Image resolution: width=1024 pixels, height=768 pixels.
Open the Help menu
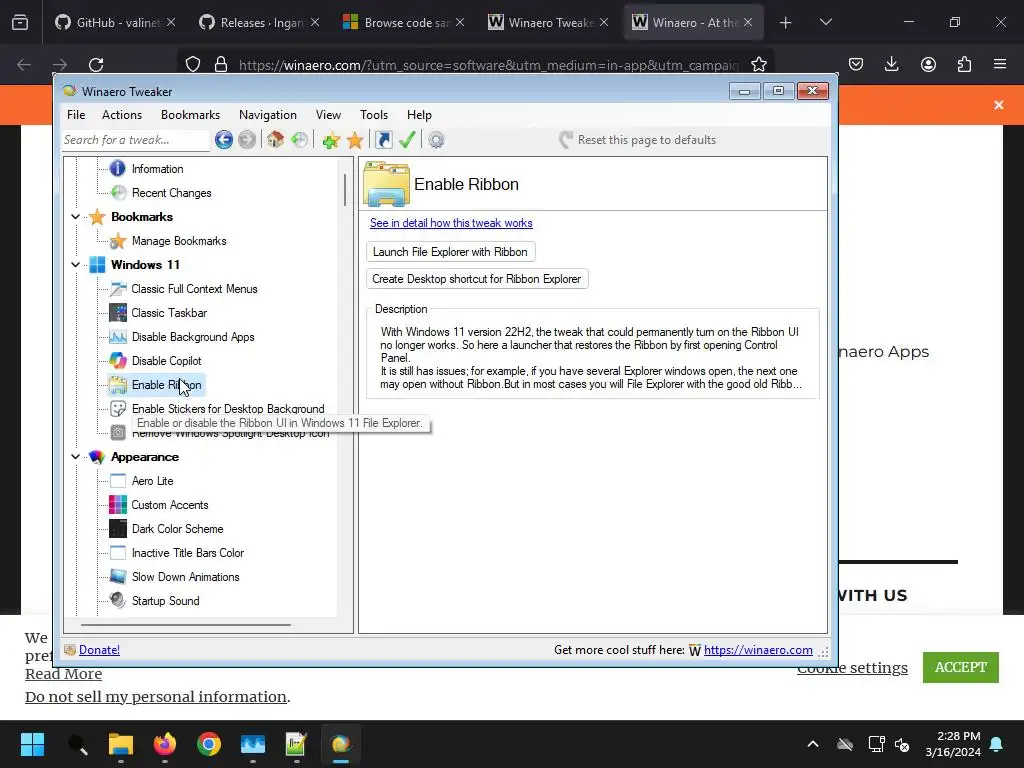coord(419,115)
